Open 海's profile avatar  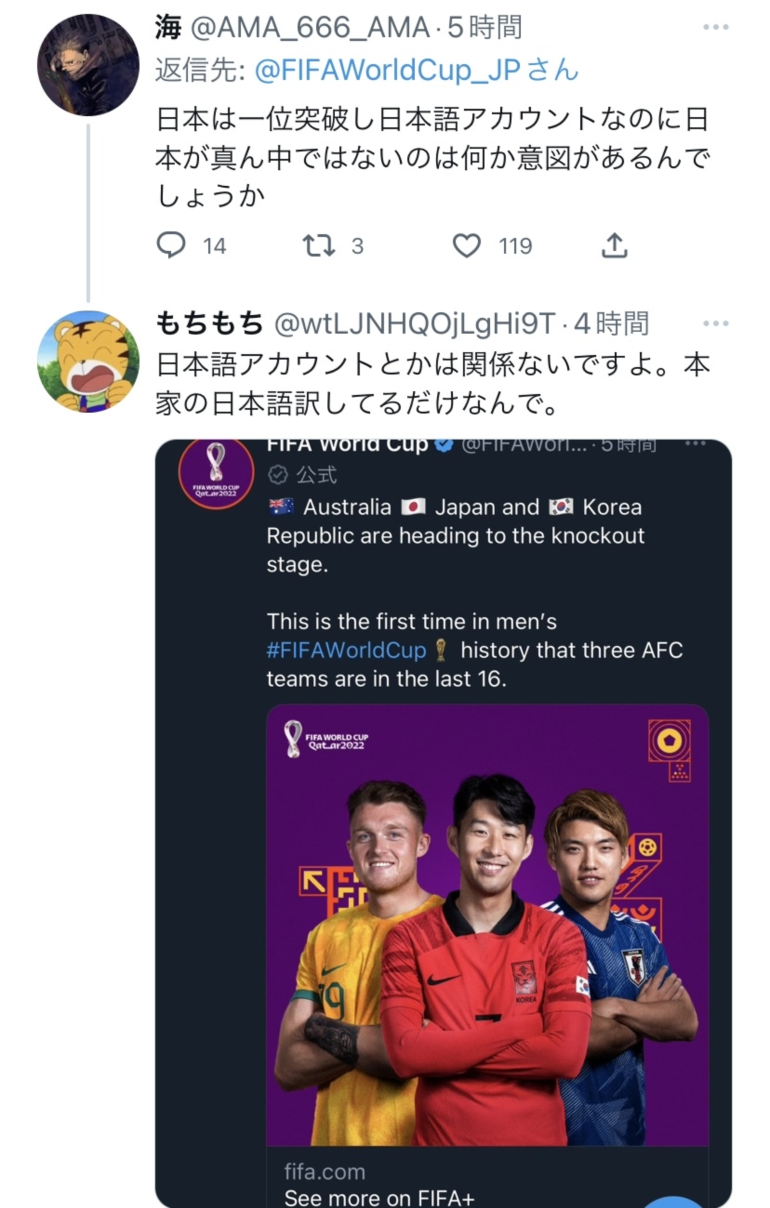click(x=88, y=65)
